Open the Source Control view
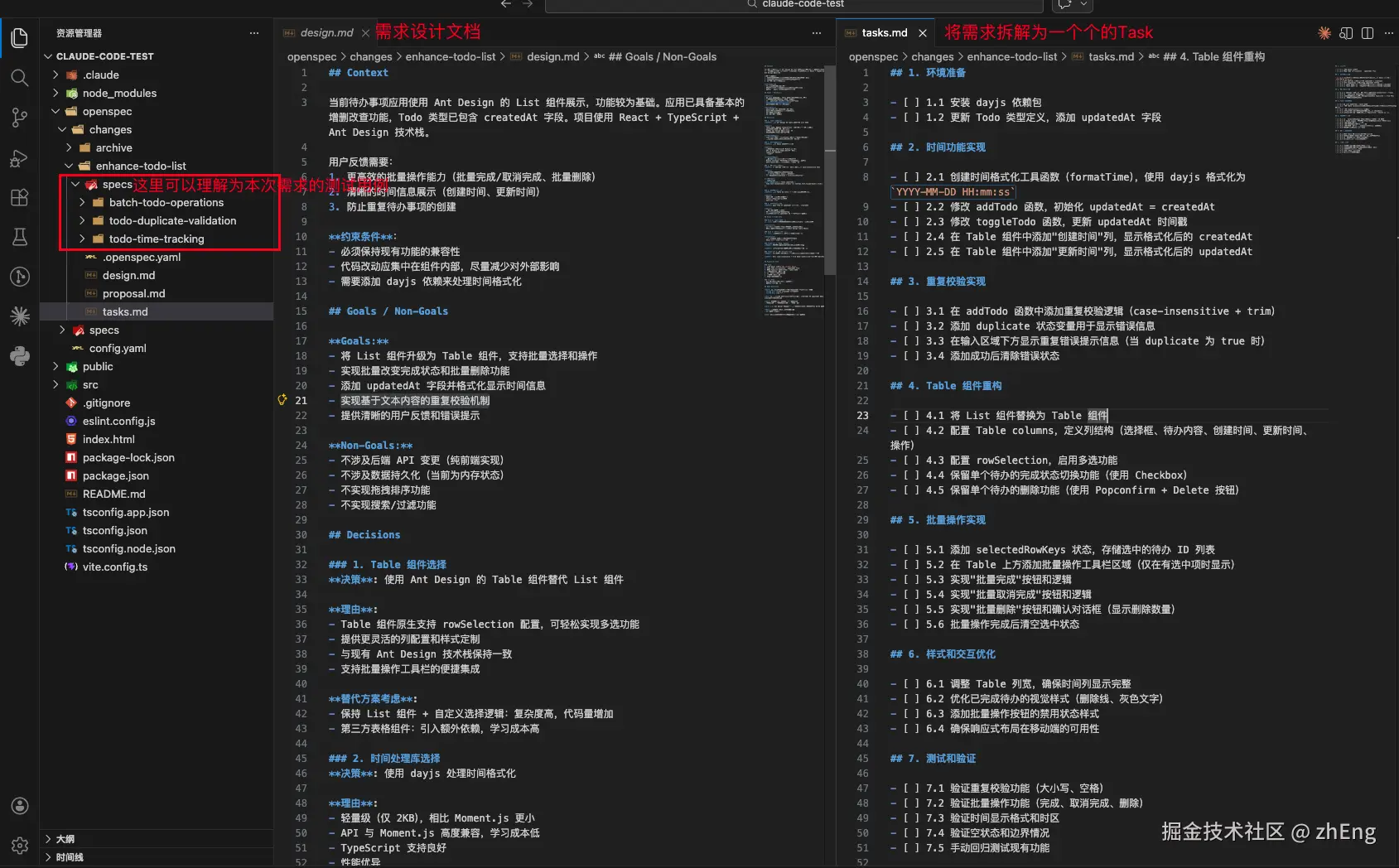The image size is (1399, 868). (20, 118)
